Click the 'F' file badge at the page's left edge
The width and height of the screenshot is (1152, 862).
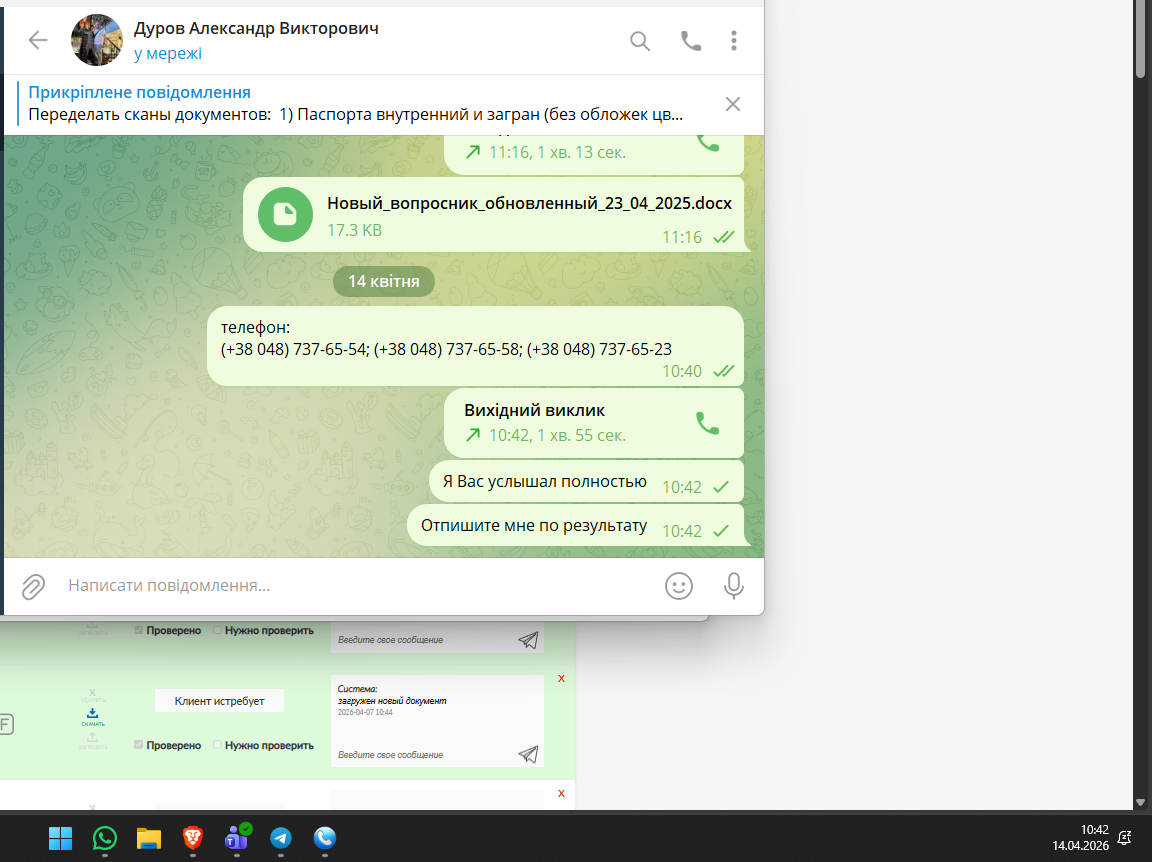pyautogui.click(x=6, y=724)
